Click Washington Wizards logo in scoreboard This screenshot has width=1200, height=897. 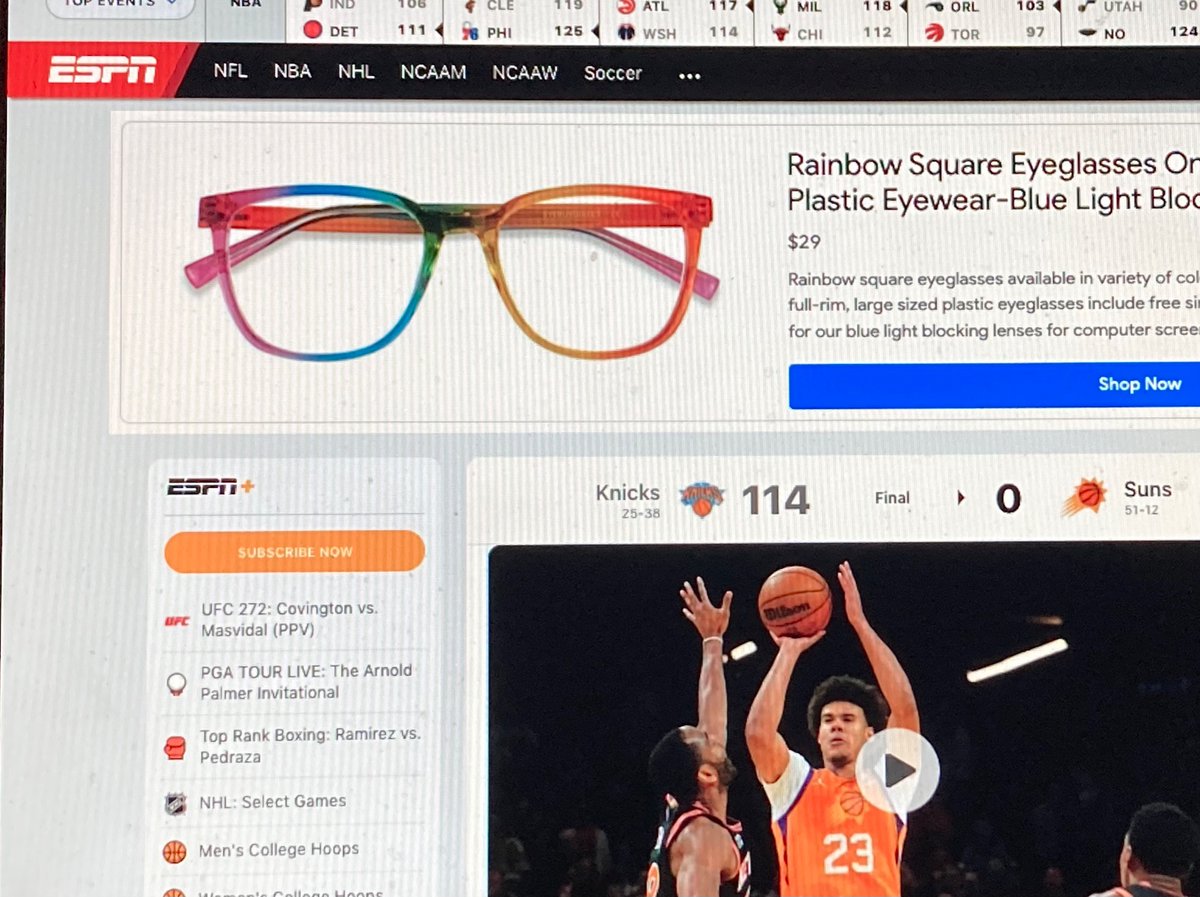(627, 32)
